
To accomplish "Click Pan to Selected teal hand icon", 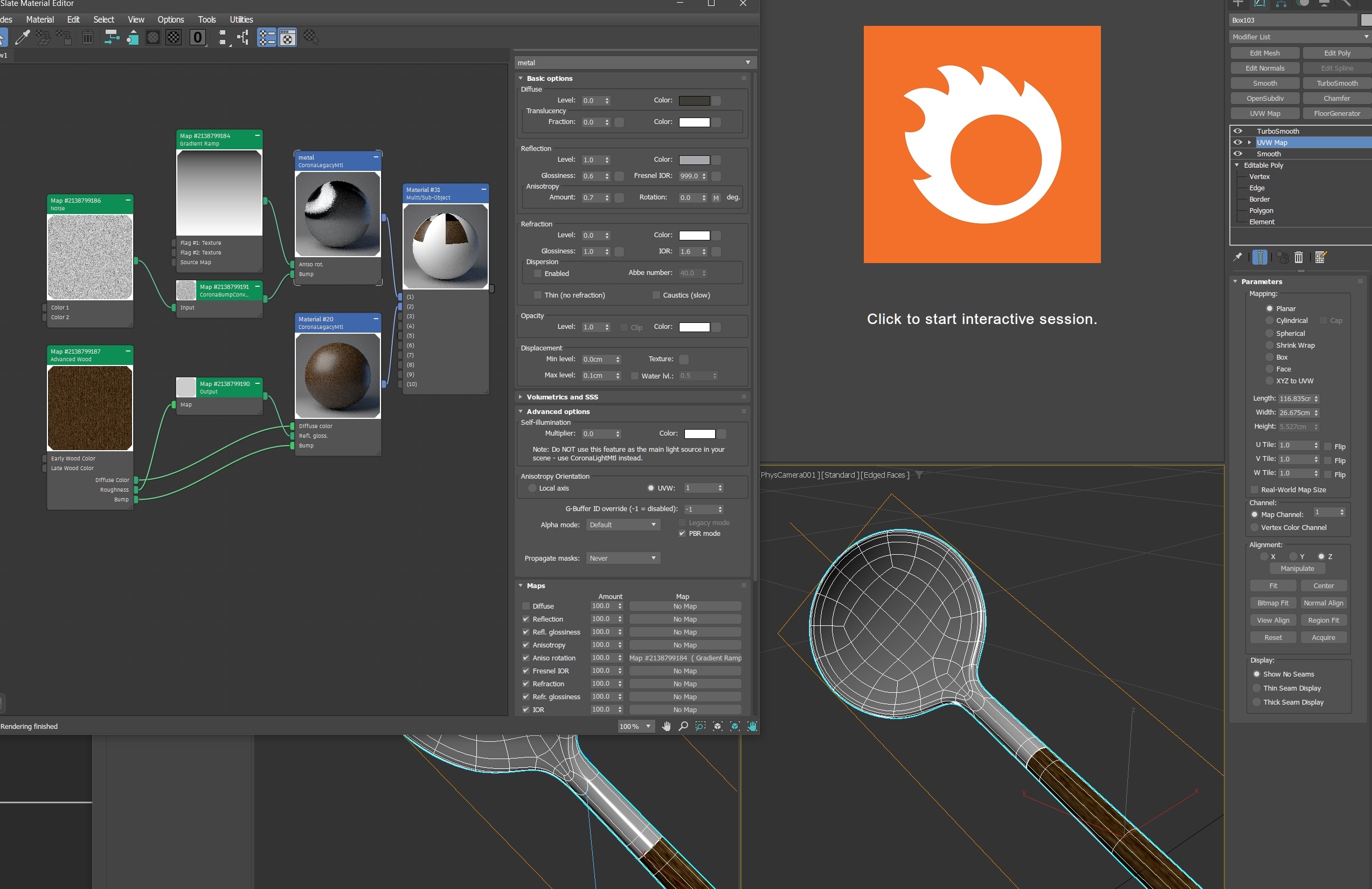I will tap(752, 726).
